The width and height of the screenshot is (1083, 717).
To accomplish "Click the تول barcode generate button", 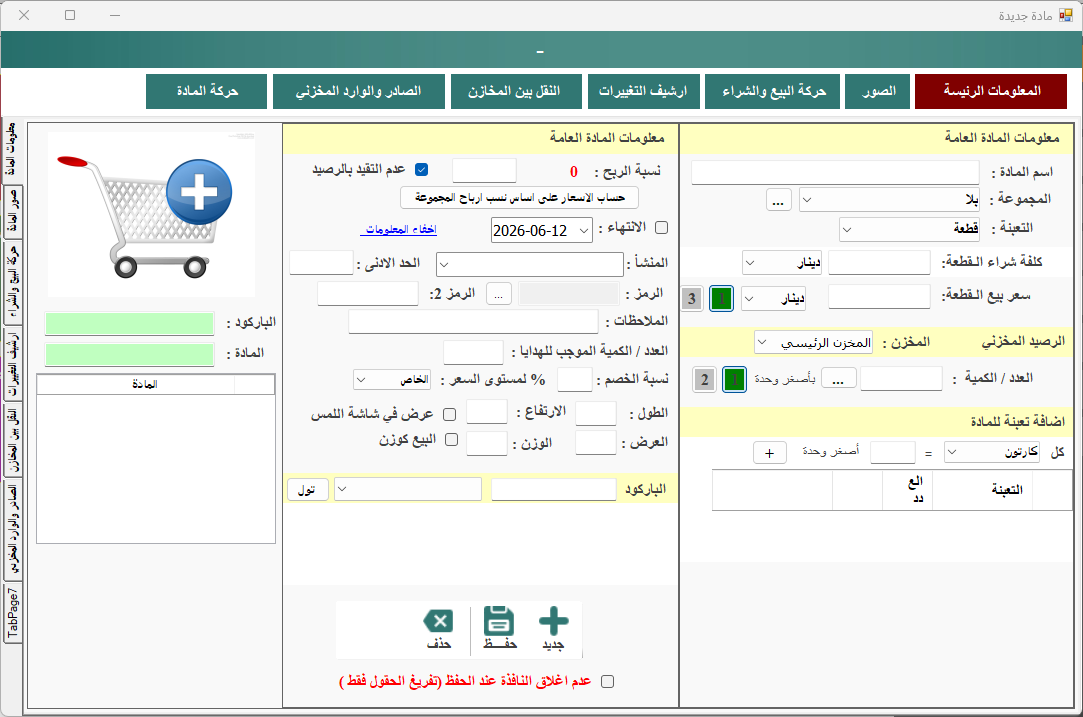I will point(307,489).
